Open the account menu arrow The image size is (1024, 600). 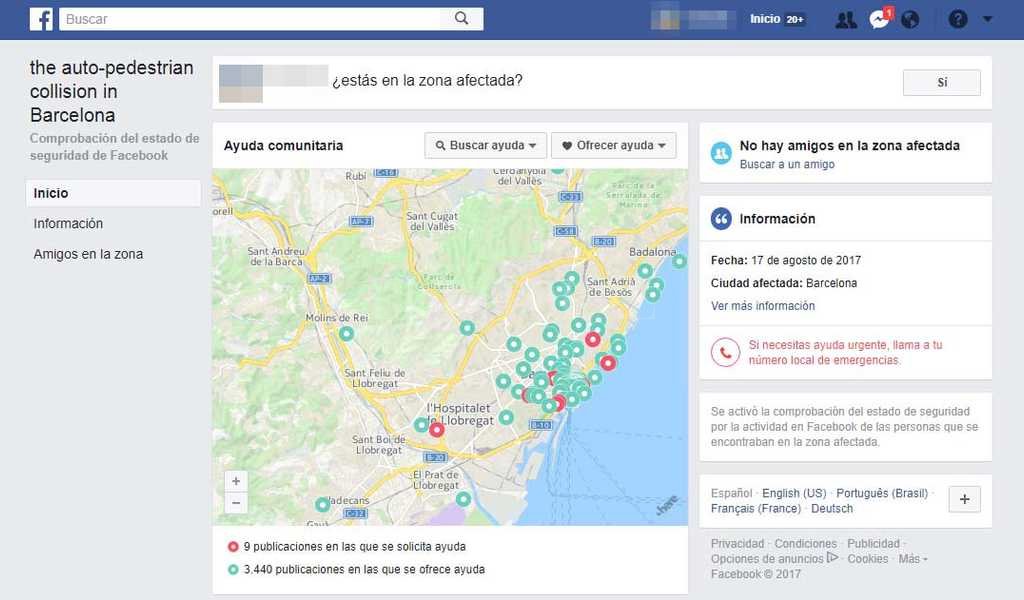tap(988, 19)
